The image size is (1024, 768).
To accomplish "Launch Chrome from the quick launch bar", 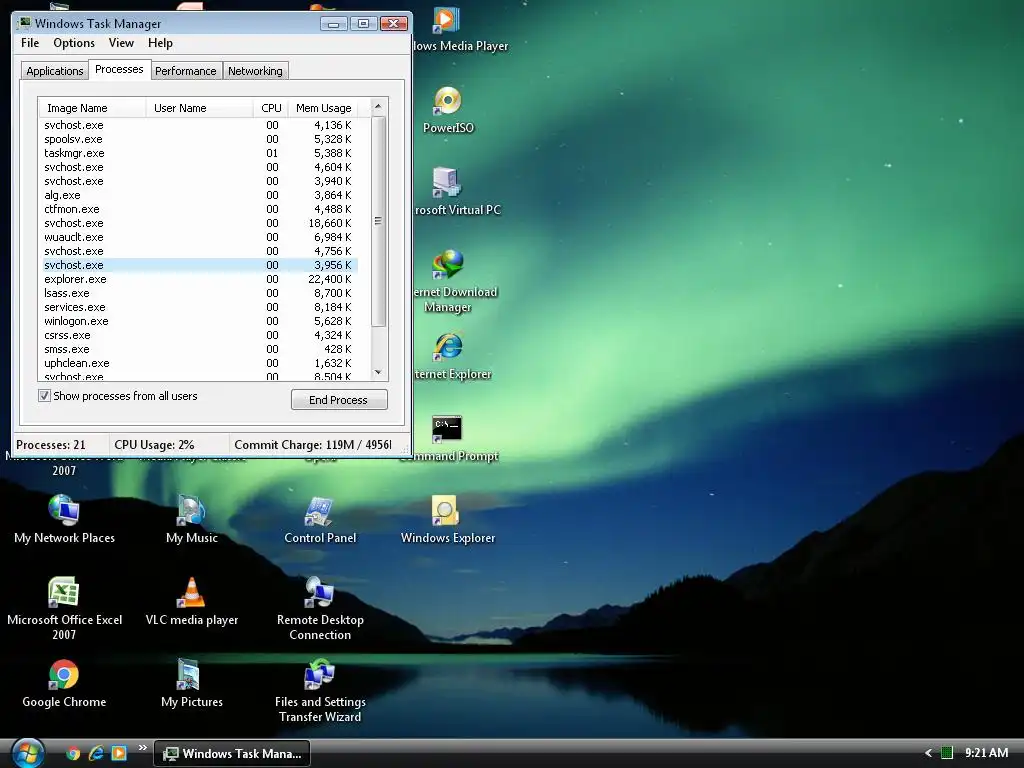I will [73, 753].
